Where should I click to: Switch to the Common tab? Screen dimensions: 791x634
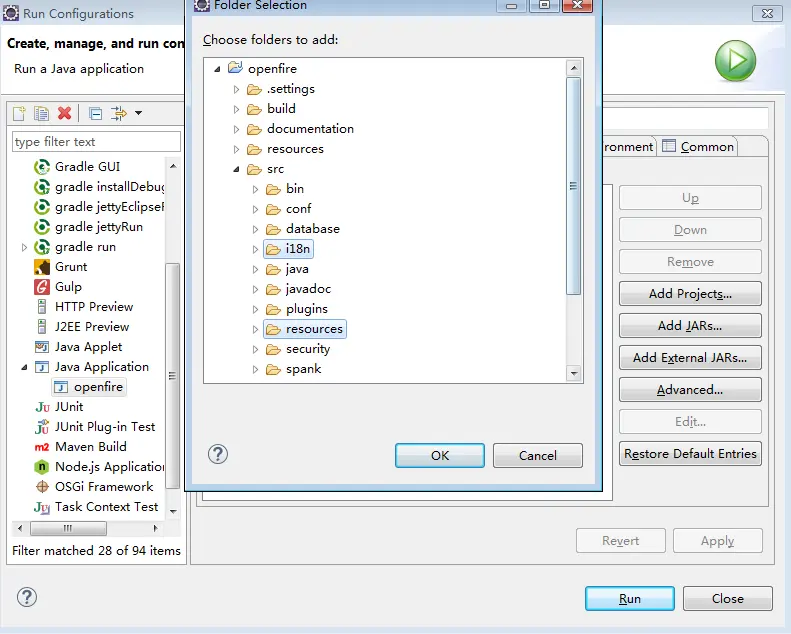[x=698, y=147]
